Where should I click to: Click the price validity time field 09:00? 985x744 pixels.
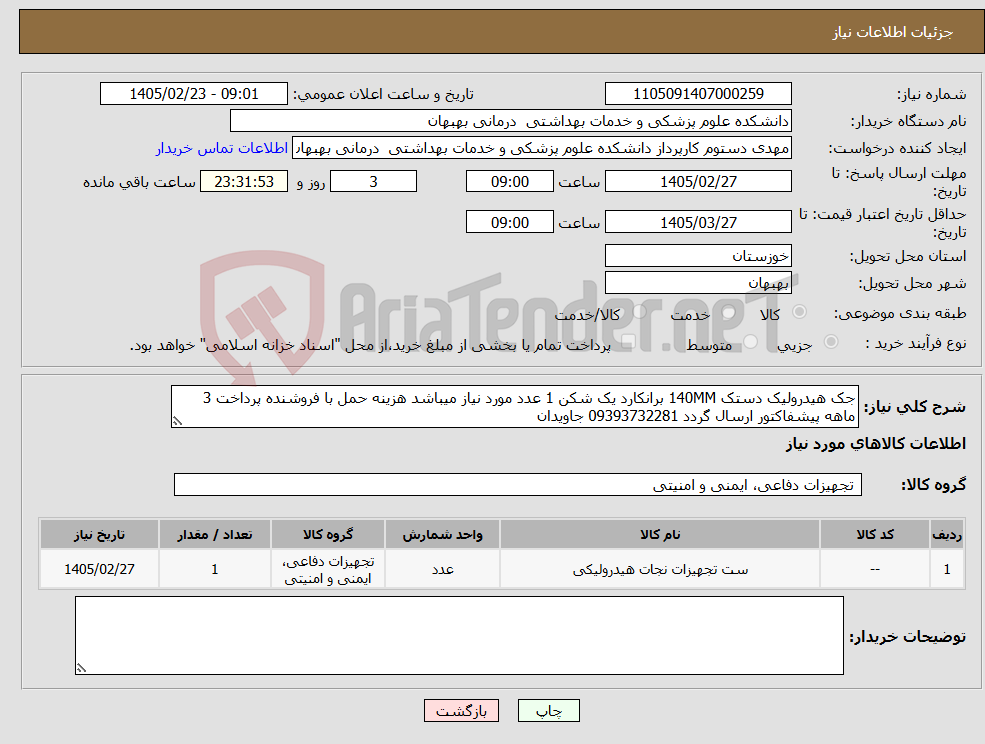point(509,222)
